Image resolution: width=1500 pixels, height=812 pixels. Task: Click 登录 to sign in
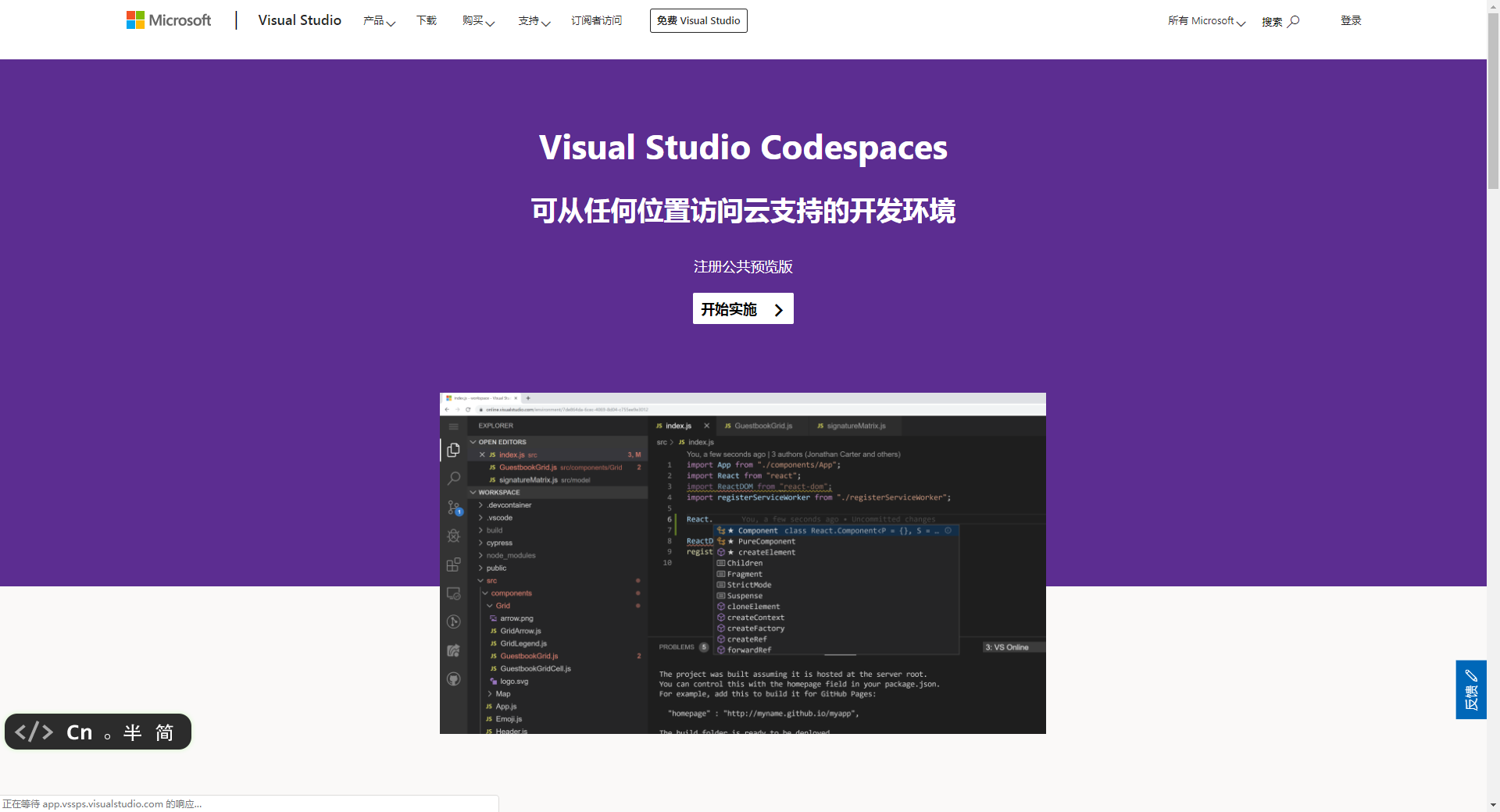pos(1351,21)
